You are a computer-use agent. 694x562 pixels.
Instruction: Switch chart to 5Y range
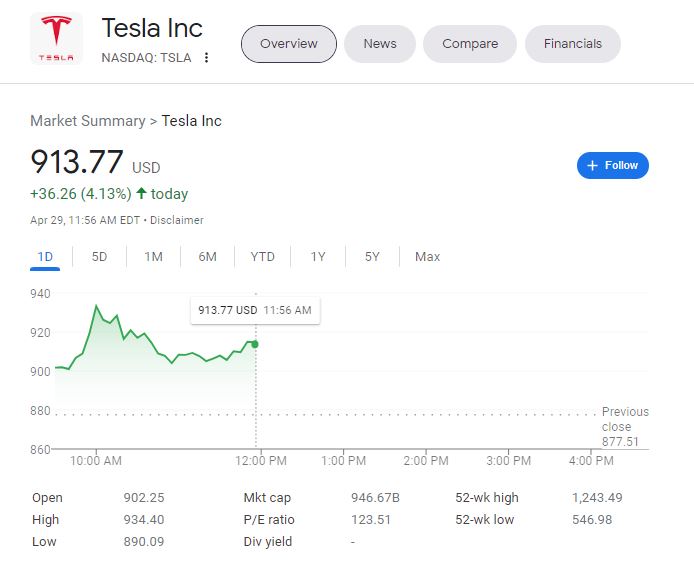[x=372, y=257]
